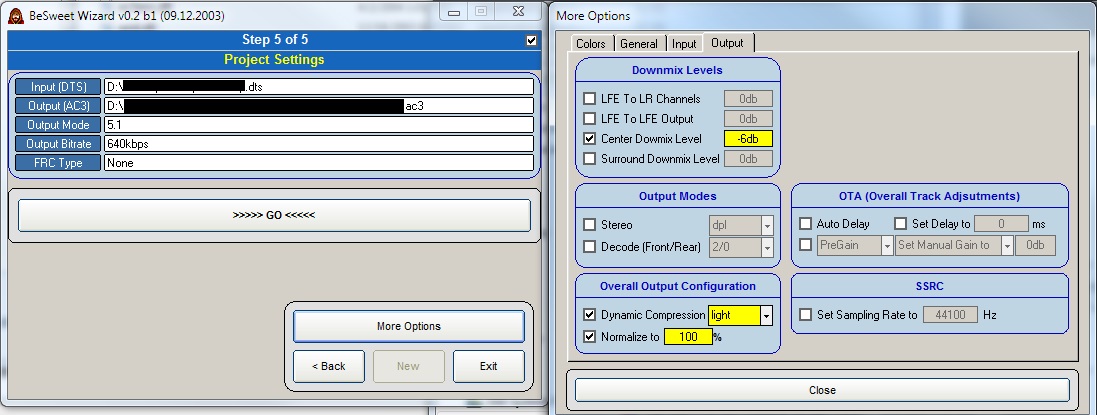
Task: Open the Stereo dpl dropdown
Action: point(767,226)
